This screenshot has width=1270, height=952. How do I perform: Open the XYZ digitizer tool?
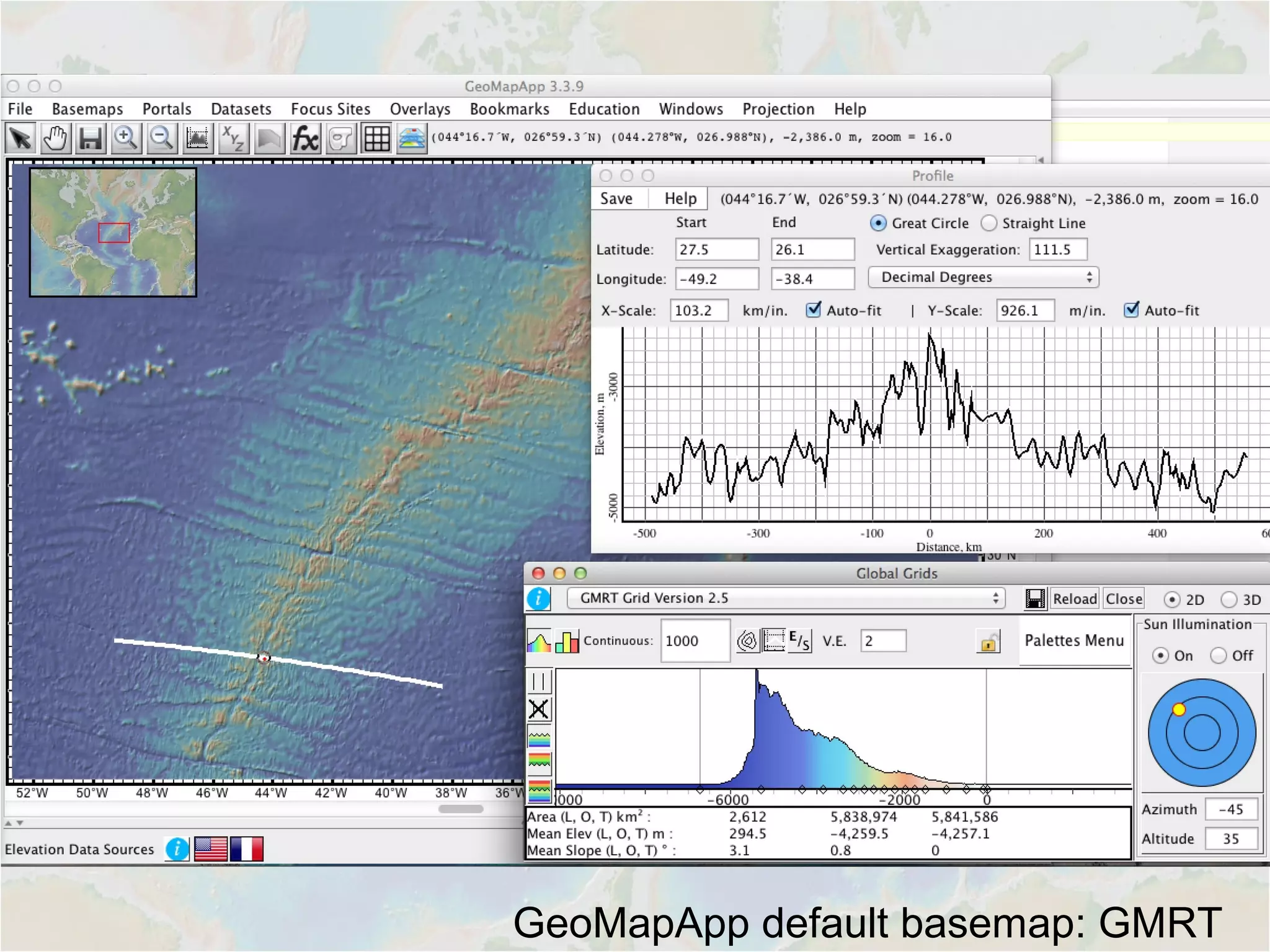click(233, 138)
